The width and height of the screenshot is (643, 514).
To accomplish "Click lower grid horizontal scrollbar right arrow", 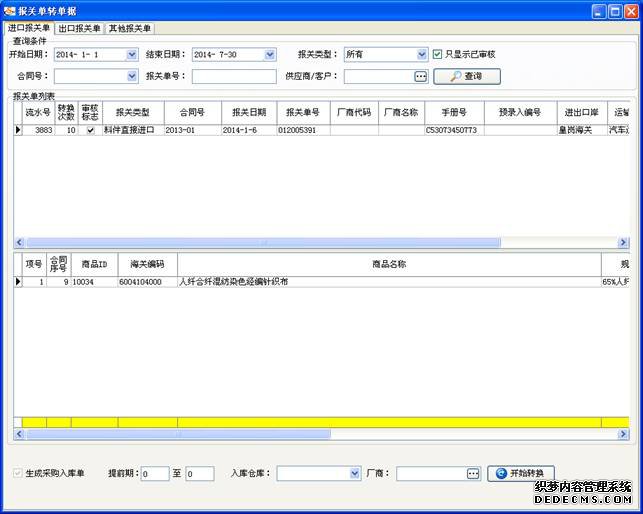I will click(x=623, y=436).
